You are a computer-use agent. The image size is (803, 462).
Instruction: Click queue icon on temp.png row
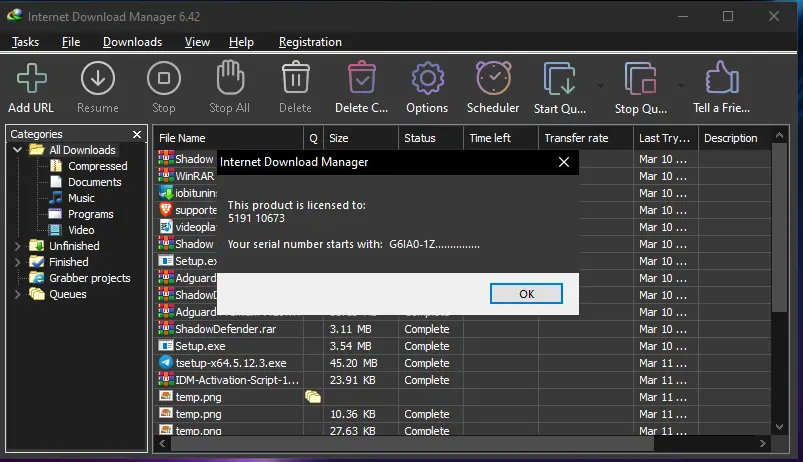click(313, 396)
